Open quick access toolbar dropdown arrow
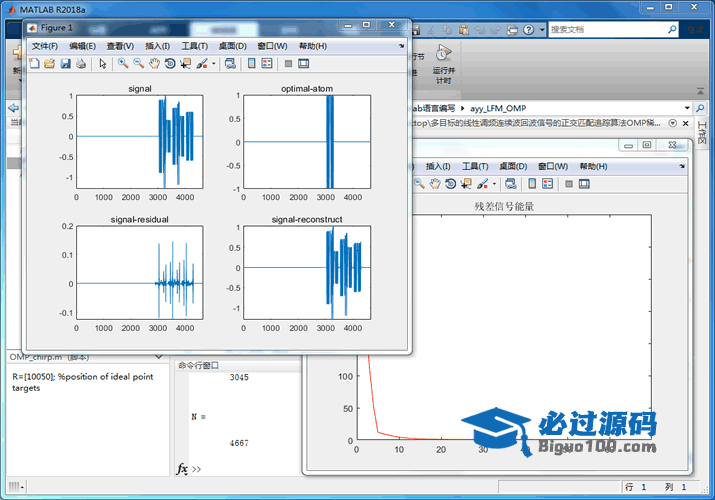The height and width of the screenshot is (500, 715). pyautogui.click(x=542, y=30)
